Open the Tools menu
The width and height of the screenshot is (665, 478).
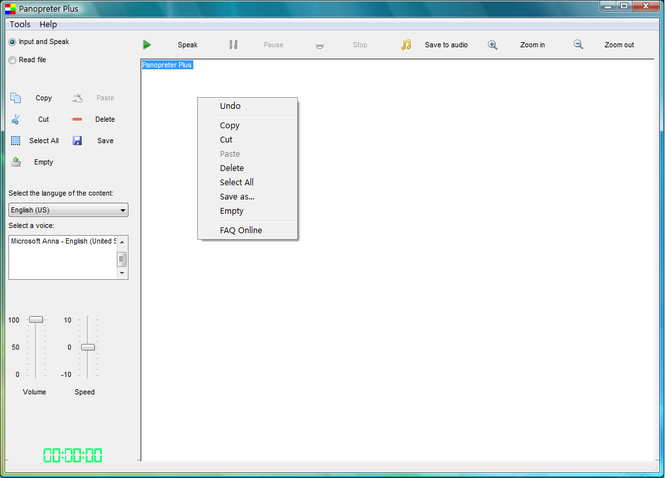click(20, 24)
